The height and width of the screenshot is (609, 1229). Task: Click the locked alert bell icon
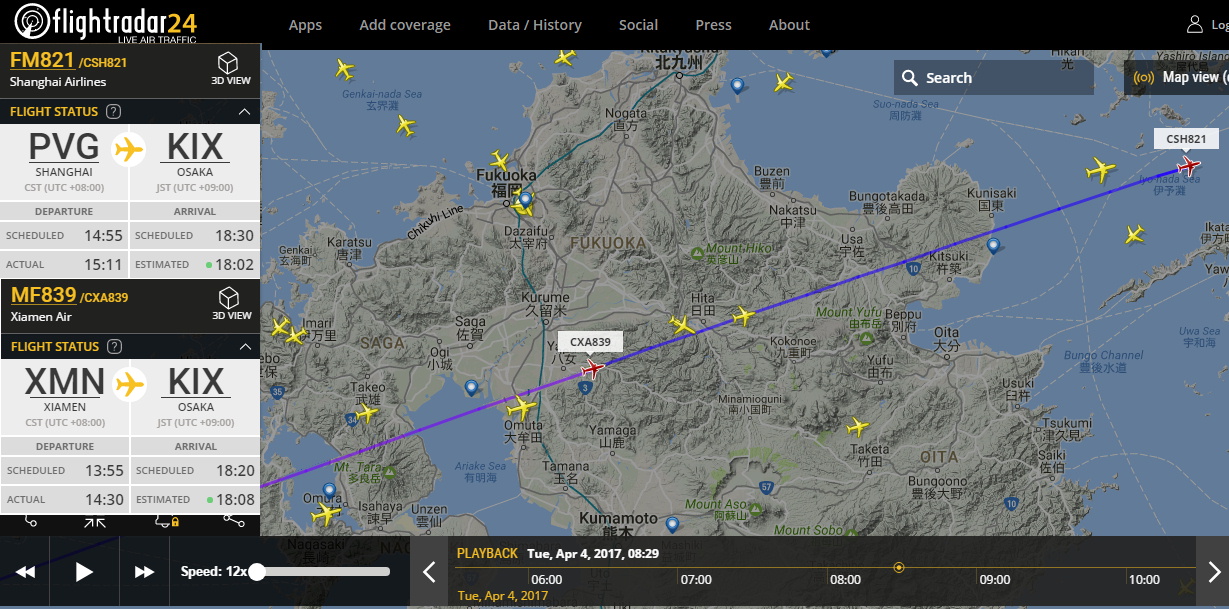click(x=166, y=520)
